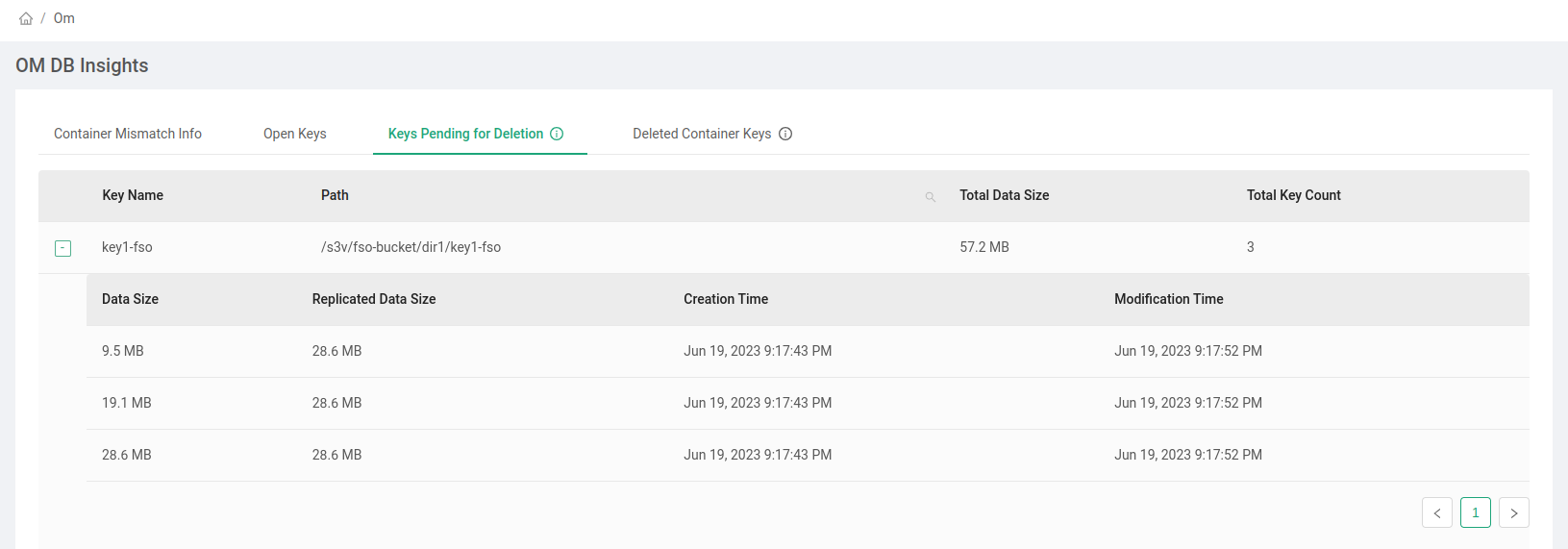Select page 1 in pagination
The image size is (1568, 549).
1475,512
